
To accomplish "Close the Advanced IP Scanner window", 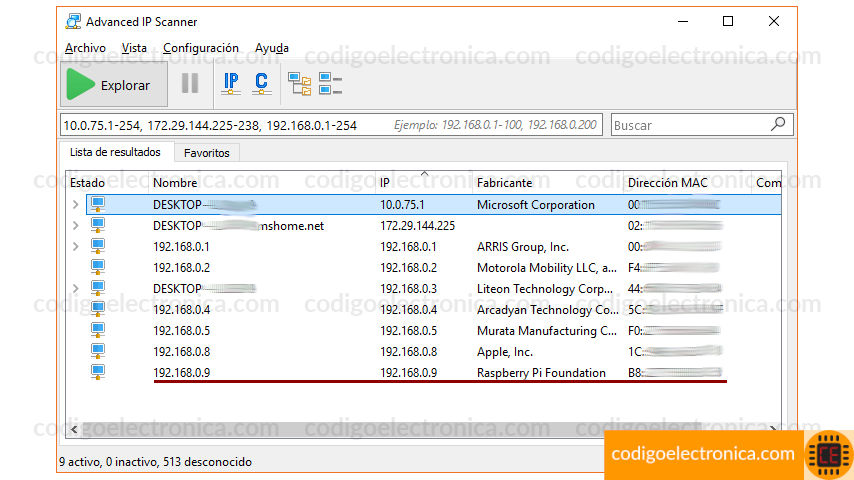I will tap(773, 21).
